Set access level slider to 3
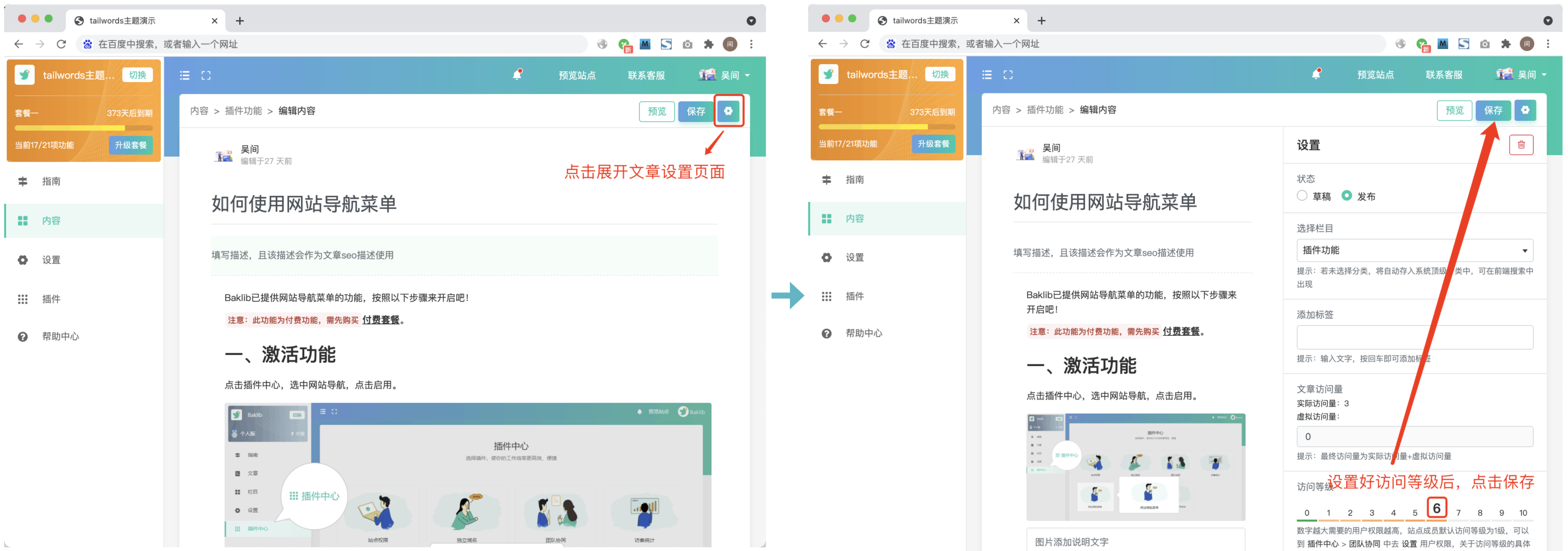This screenshot has width=1568, height=551. click(1371, 513)
